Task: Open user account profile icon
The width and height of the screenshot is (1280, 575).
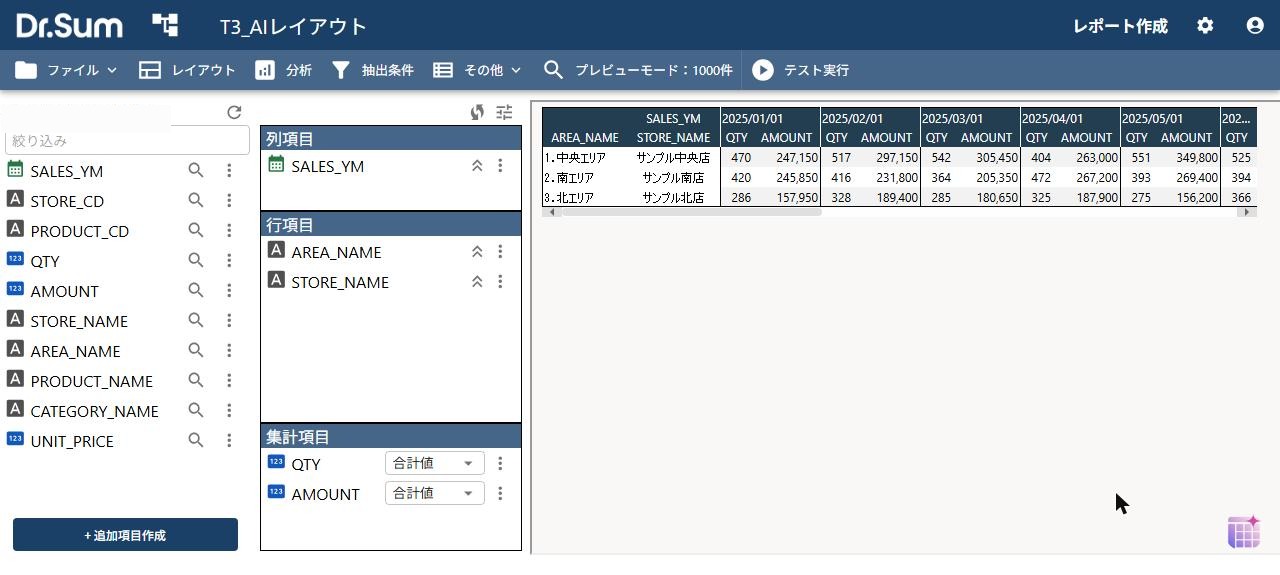Action: click(1255, 26)
